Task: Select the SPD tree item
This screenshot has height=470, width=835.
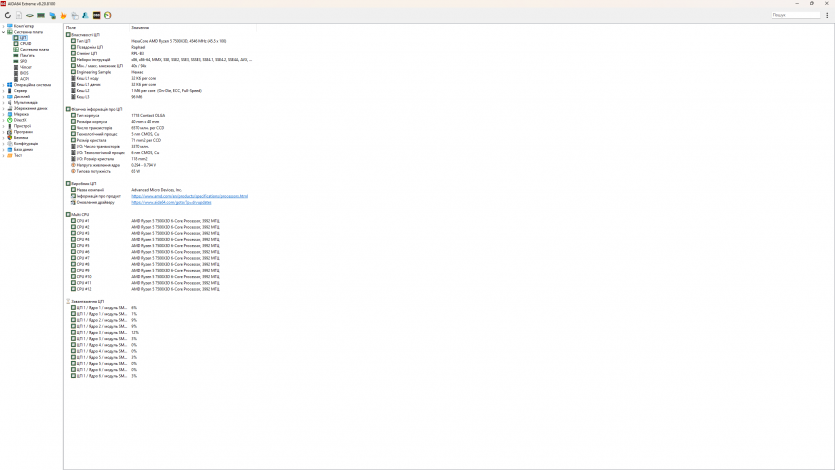Action: 23,61
